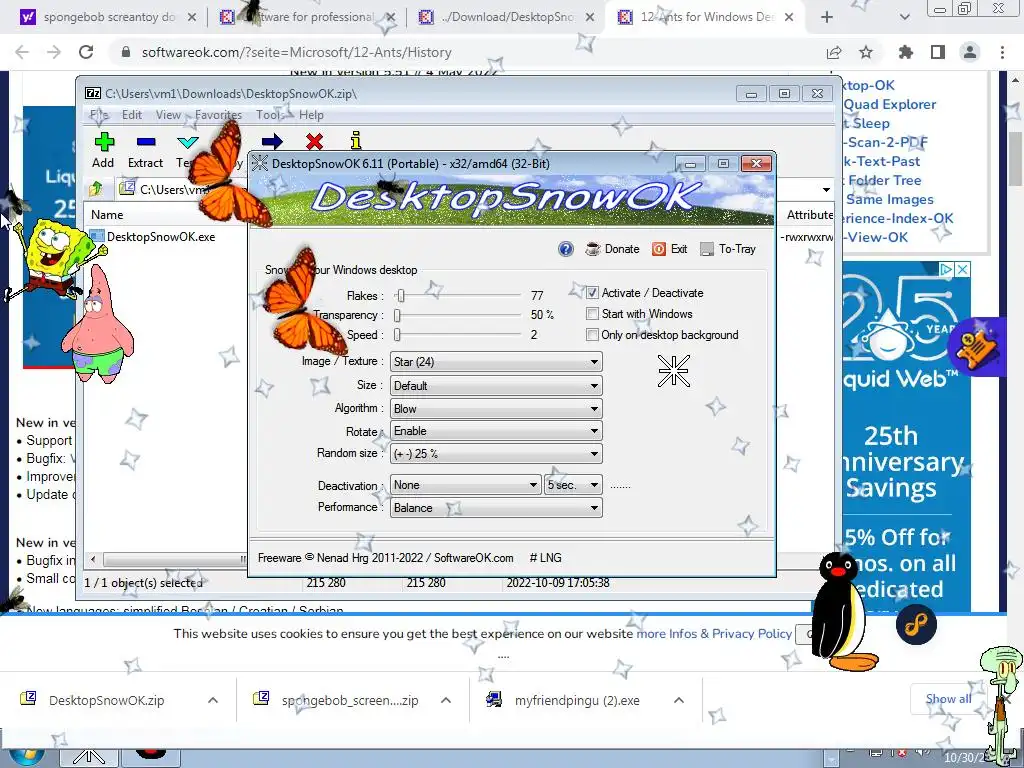The width and height of the screenshot is (1024, 768).
Task: Click the blue Move arrow icon in 7-Zip
Action: (x=272, y=141)
